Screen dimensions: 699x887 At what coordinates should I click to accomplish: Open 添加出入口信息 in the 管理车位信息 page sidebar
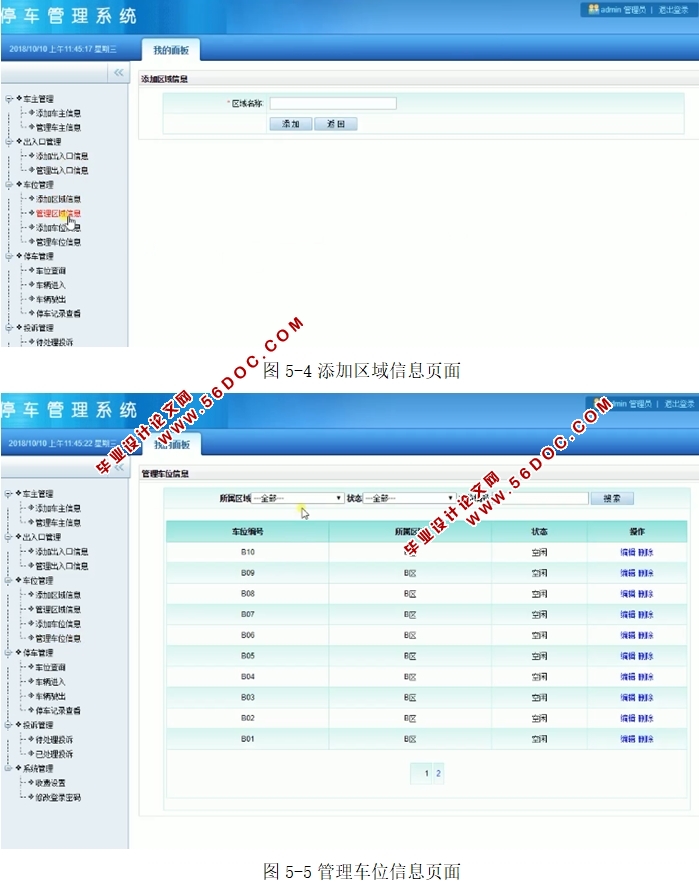62,552
